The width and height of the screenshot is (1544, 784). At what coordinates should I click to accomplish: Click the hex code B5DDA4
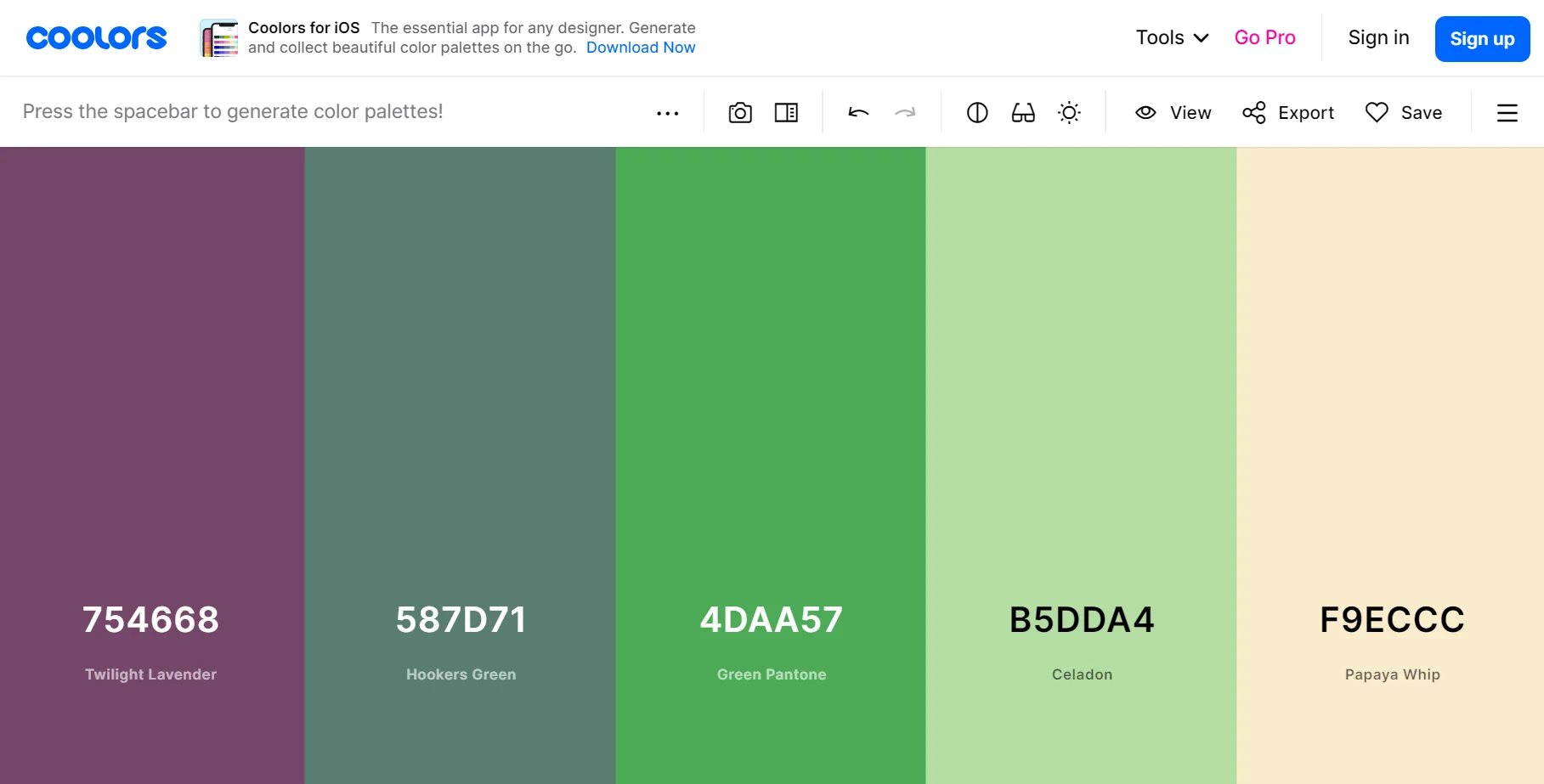point(1082,620)
